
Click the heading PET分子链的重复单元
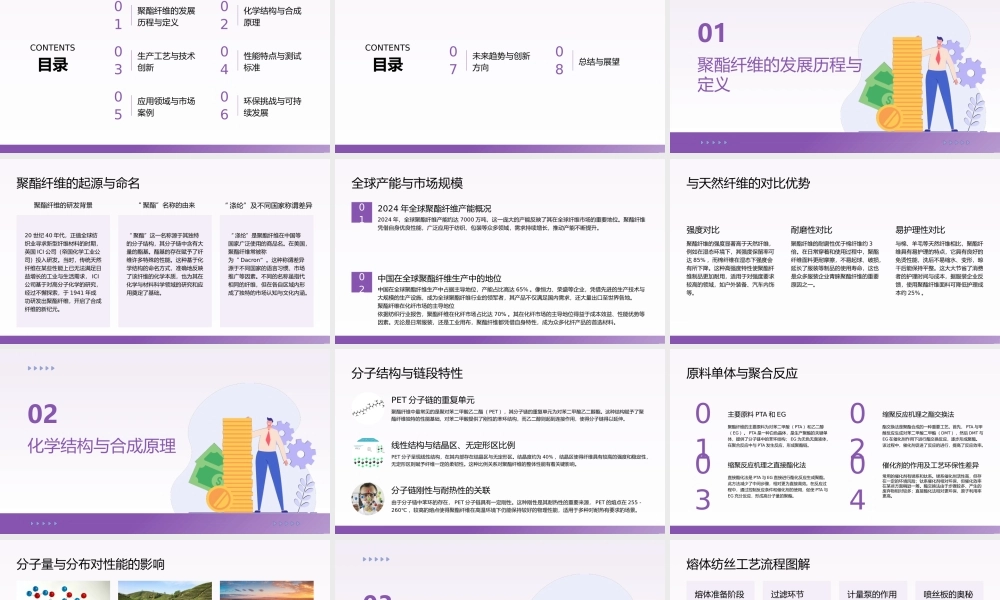click(x=432, y=400)
